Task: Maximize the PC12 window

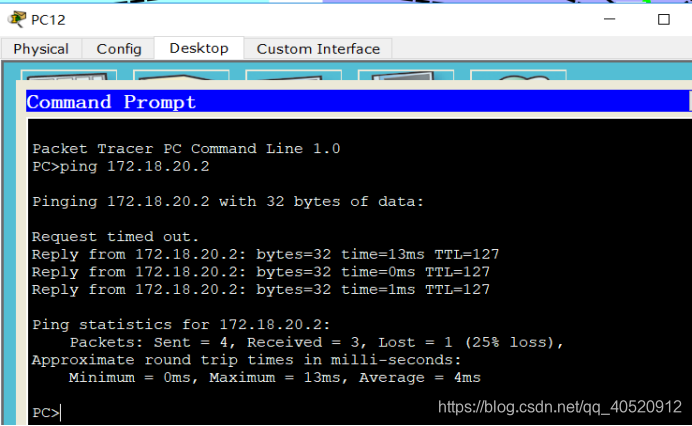Action: [x=663, y=19]
